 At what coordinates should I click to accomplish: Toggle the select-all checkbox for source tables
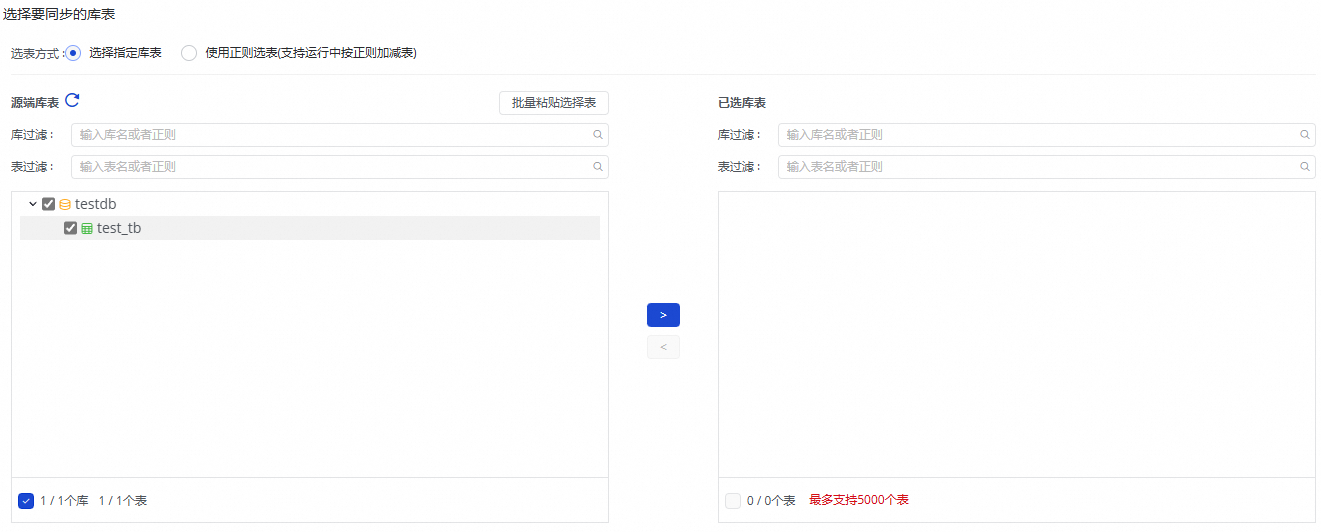tap(26, 500)
